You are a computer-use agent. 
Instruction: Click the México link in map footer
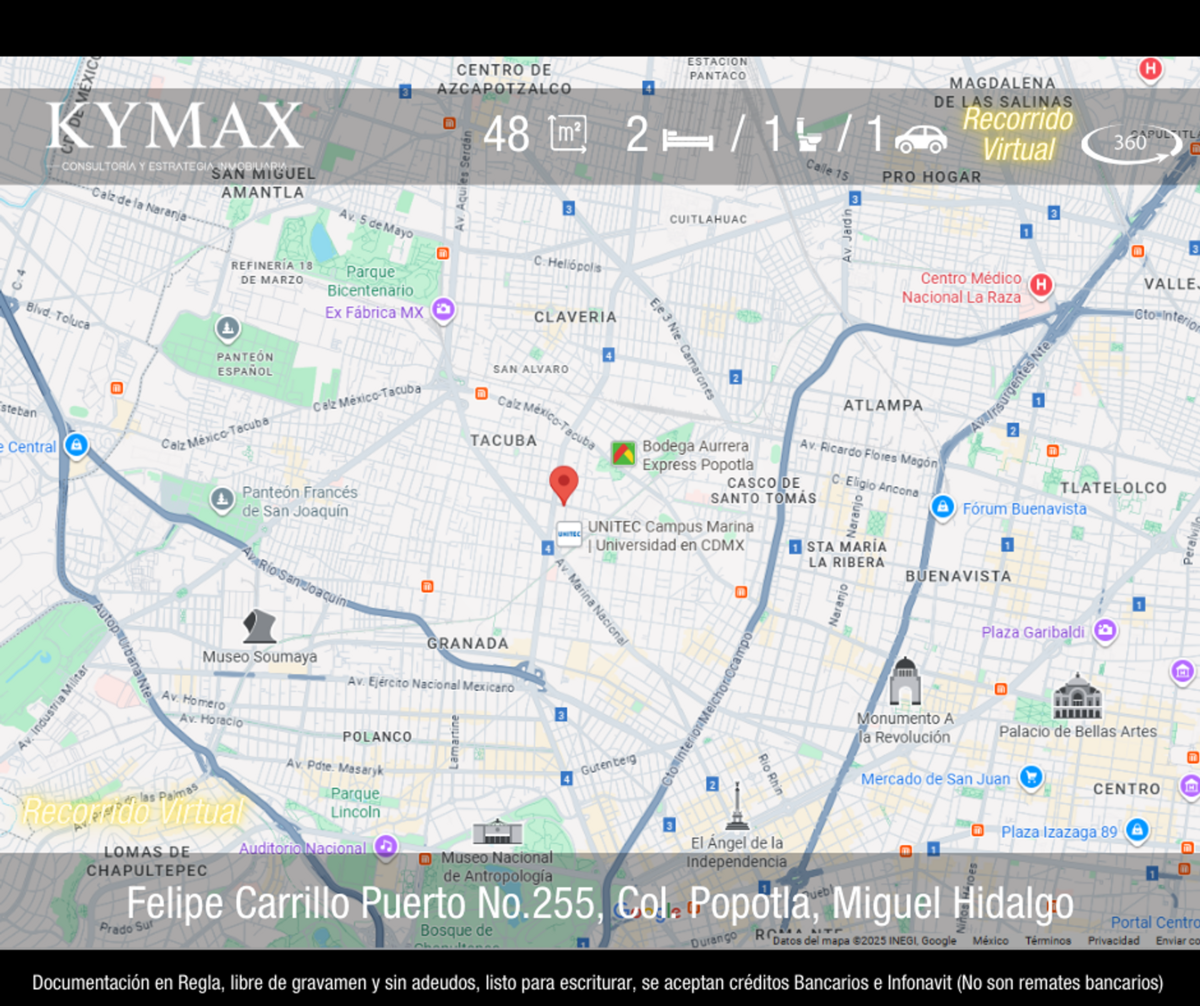coord(991,941)
